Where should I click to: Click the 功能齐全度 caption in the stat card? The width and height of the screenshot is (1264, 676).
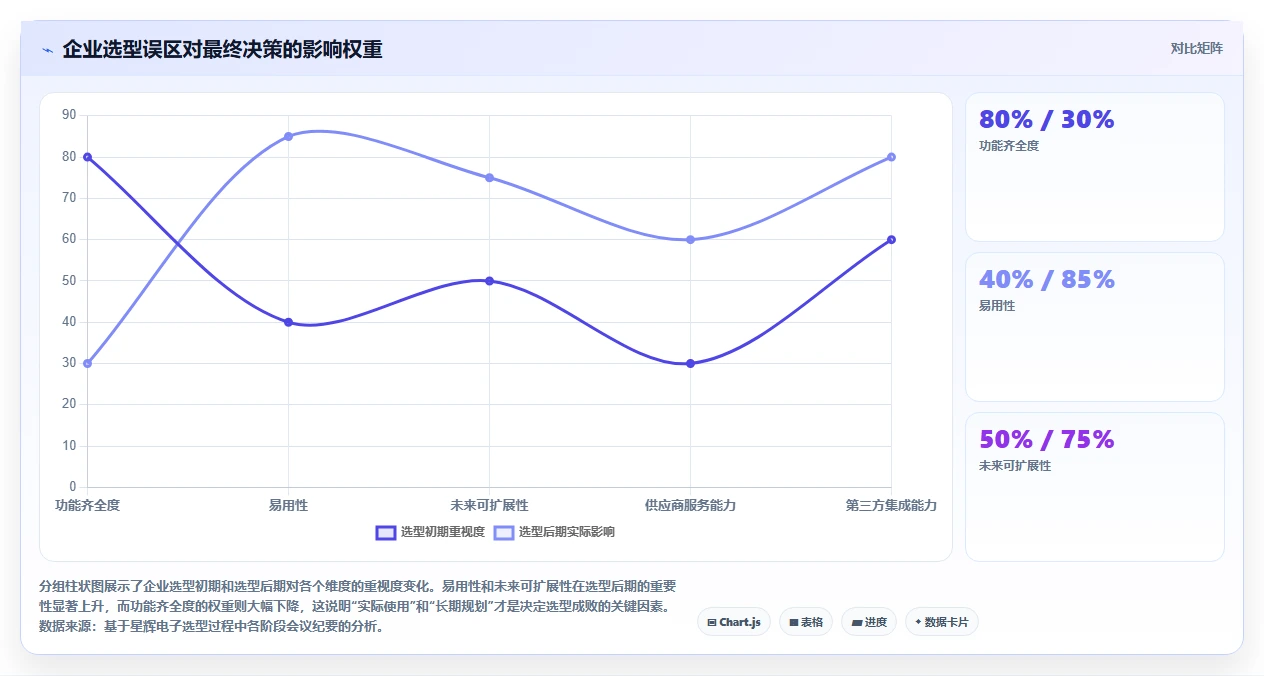(1009, 146)
